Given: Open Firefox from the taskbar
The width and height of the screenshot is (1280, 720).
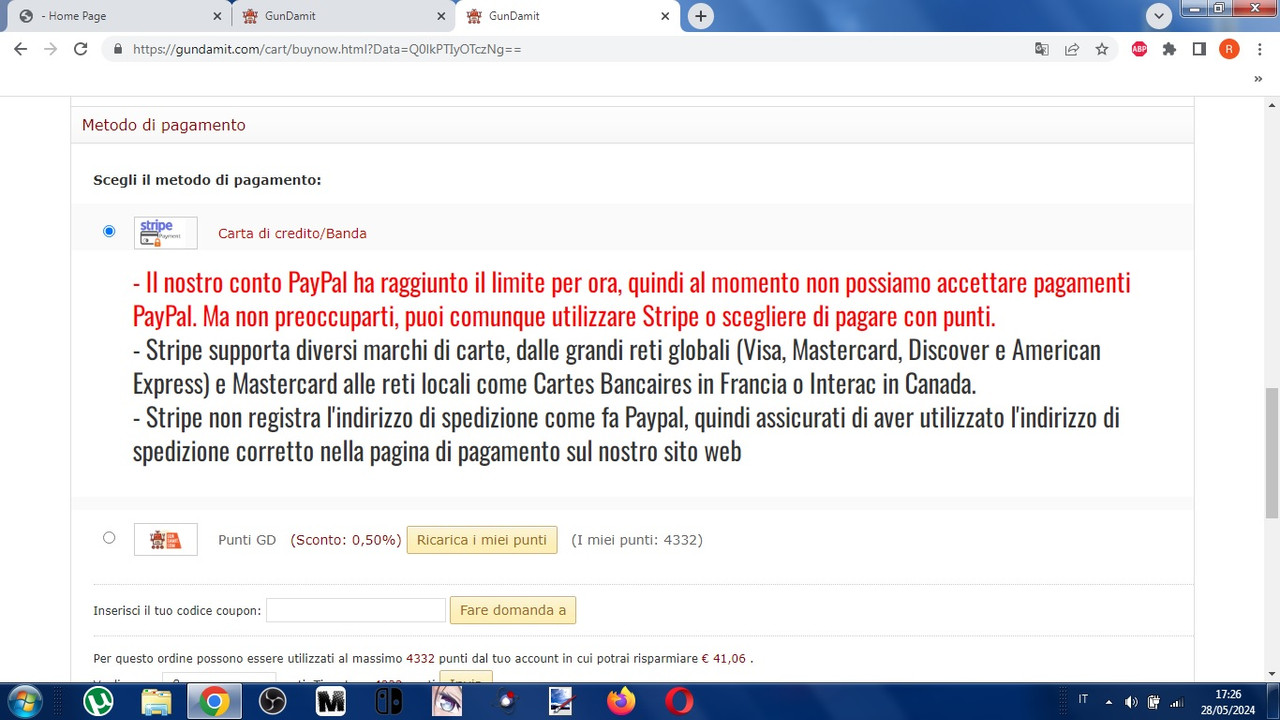Looking at the screenshot, I should (x=621, y=701).
